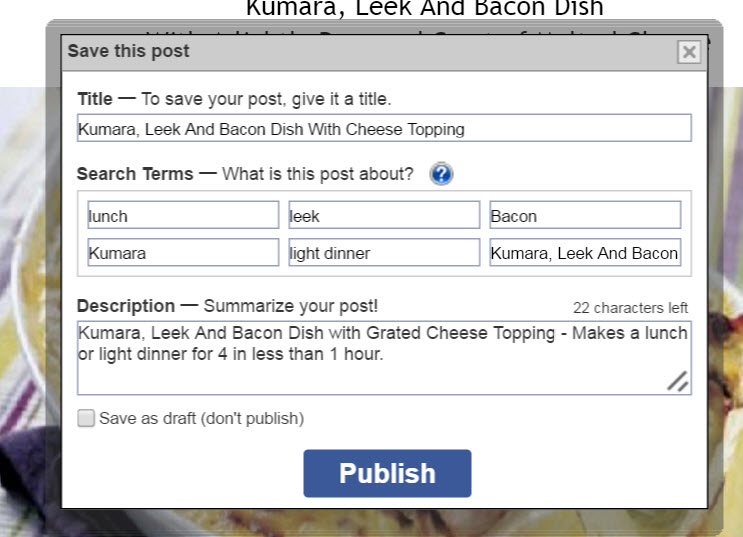Click the description box resize handle
Viewport: 743px width, 537px height.
677,381
